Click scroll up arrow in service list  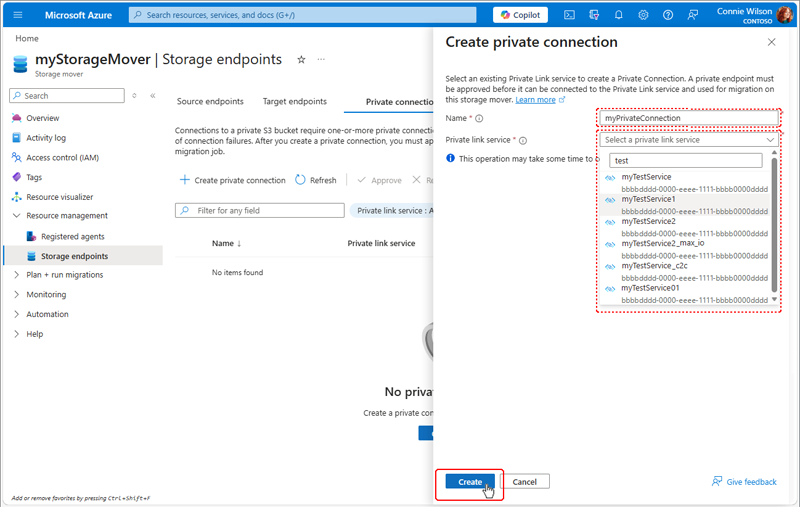[x=774, y=153]
